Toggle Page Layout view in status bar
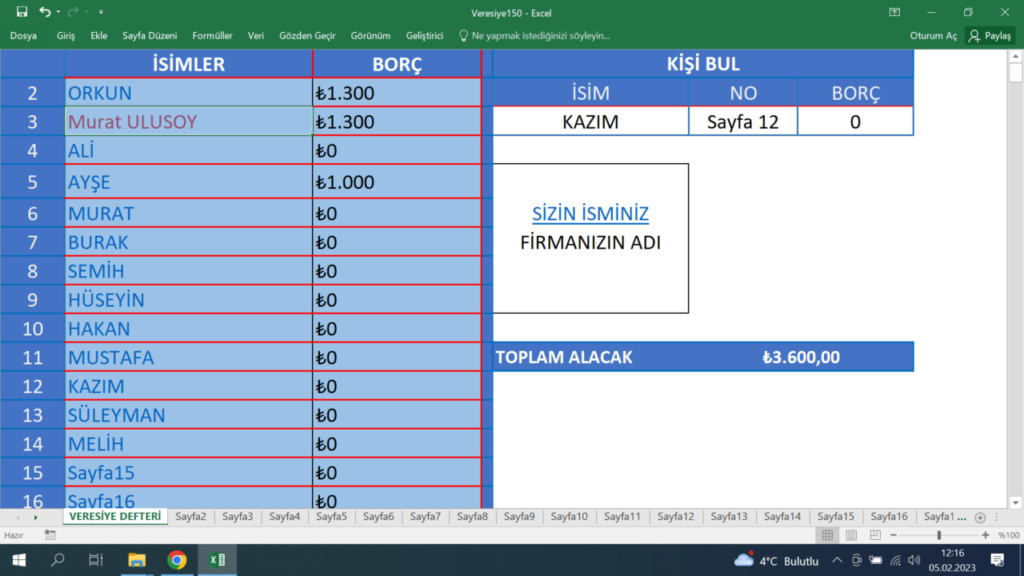The height and width of the screenshot is (576, 1024). [x=850, y=533]
